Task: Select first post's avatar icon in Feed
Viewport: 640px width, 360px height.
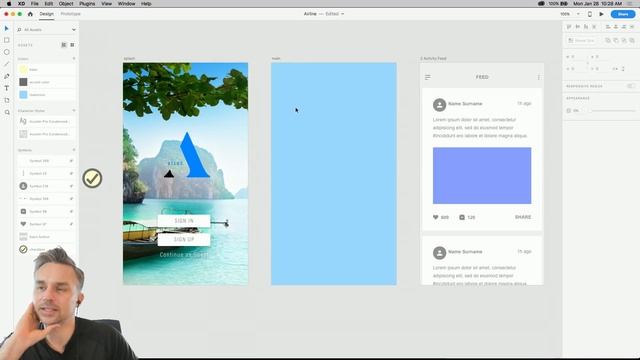Action: click(x=439, y=105)
